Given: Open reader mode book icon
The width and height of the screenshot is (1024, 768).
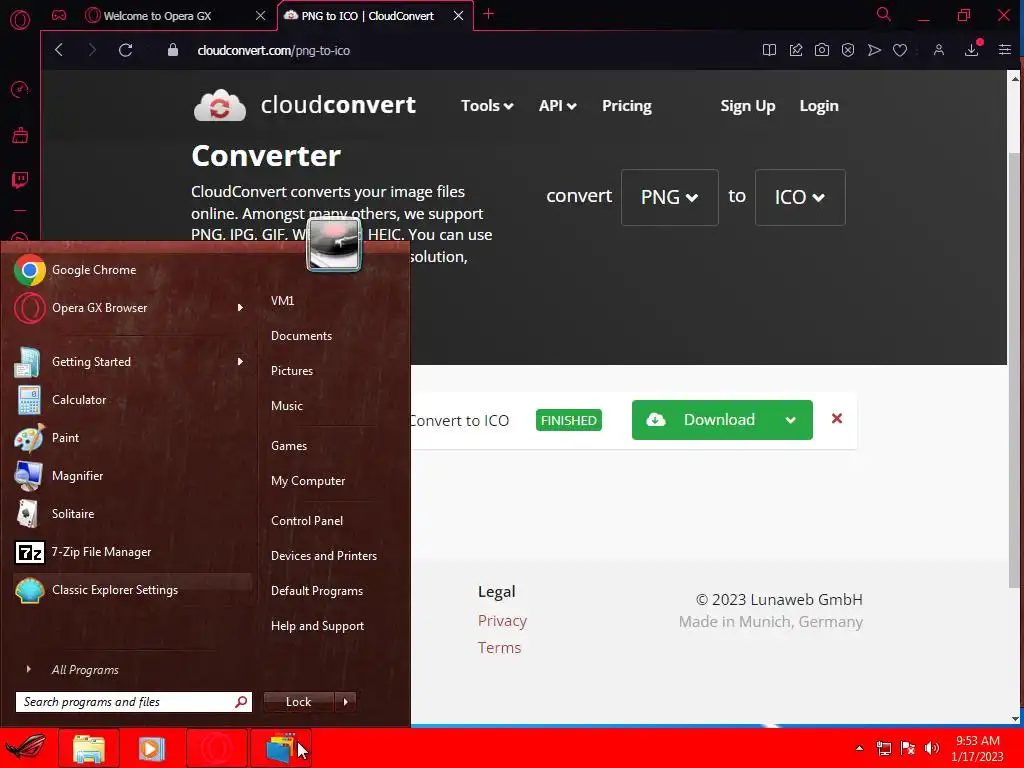Looking at the screenshot, I should click(x=769, y=50).
